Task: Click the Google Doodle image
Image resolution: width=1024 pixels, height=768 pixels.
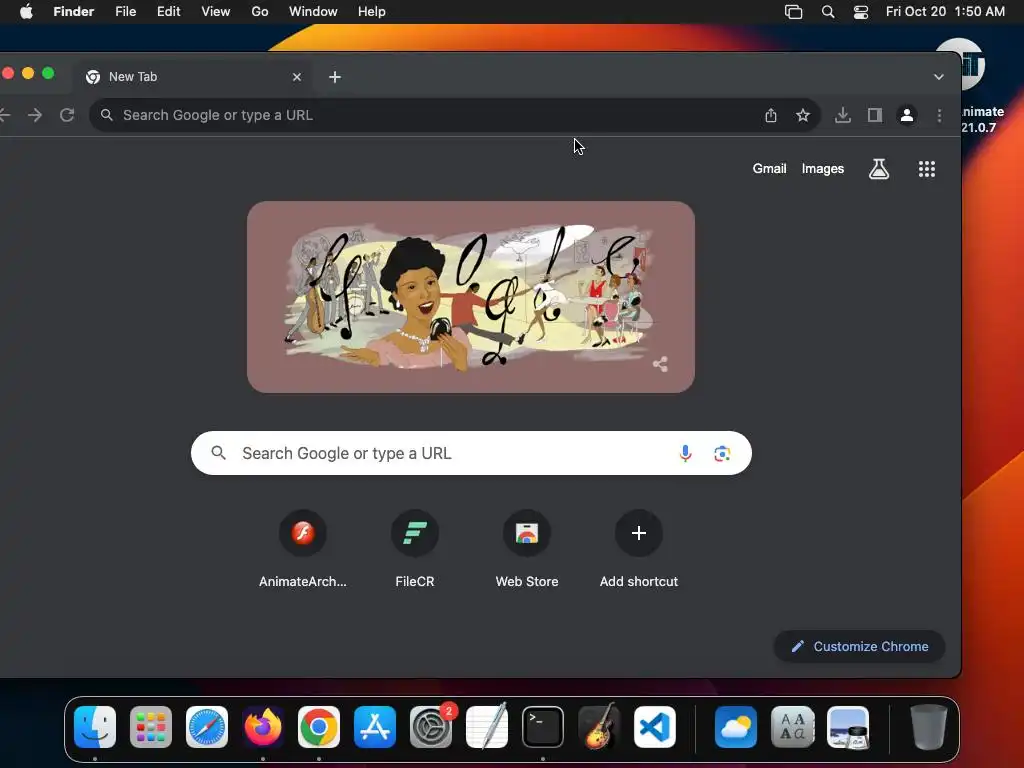Action: pyautogui.click(x=471, y=297)
